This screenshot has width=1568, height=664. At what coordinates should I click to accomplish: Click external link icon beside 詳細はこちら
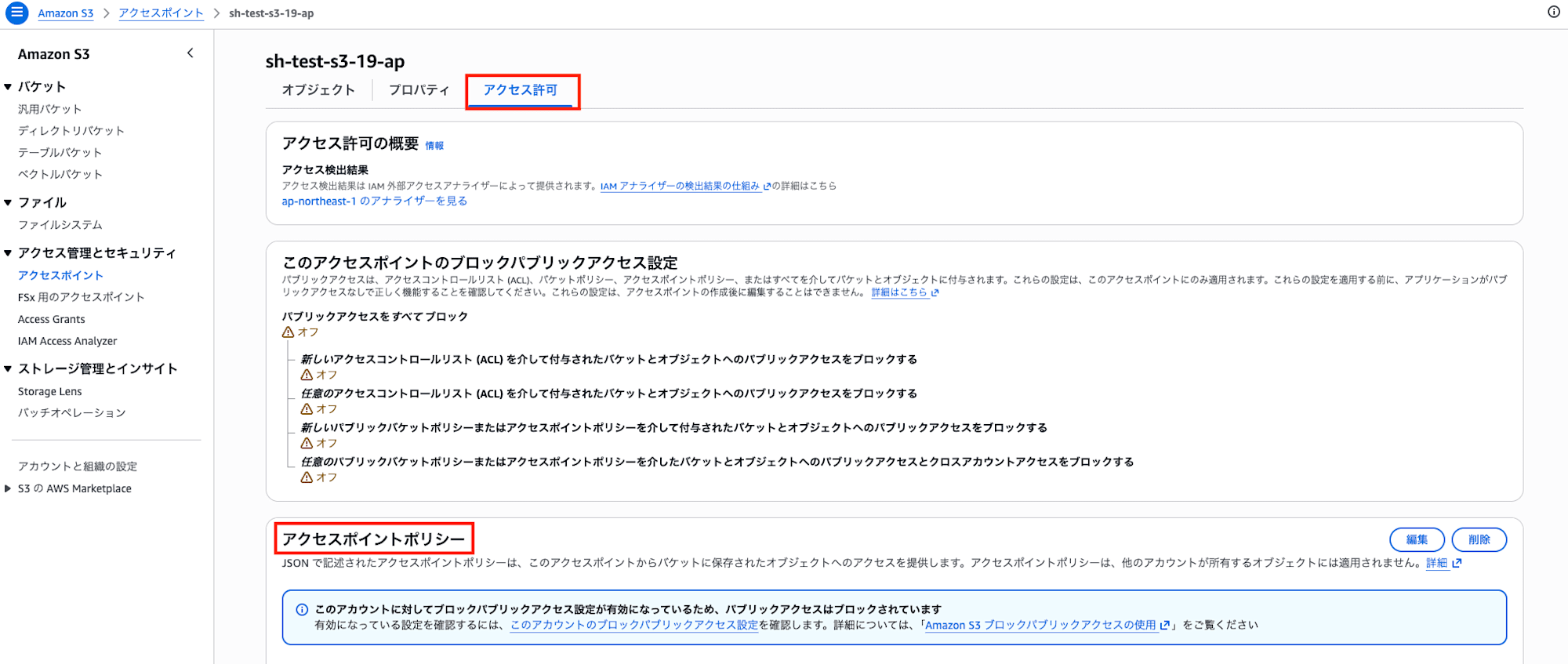(935, 292)
